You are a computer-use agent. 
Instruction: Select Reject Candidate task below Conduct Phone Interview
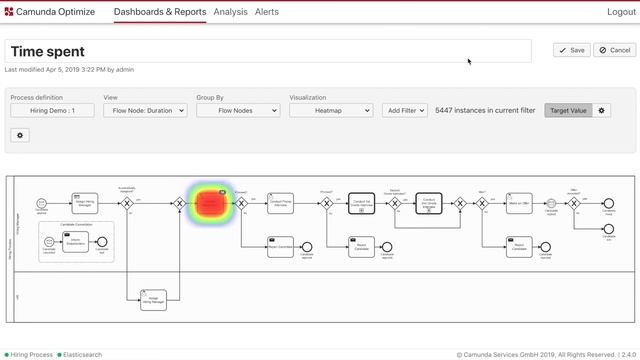tap(280, 247)
